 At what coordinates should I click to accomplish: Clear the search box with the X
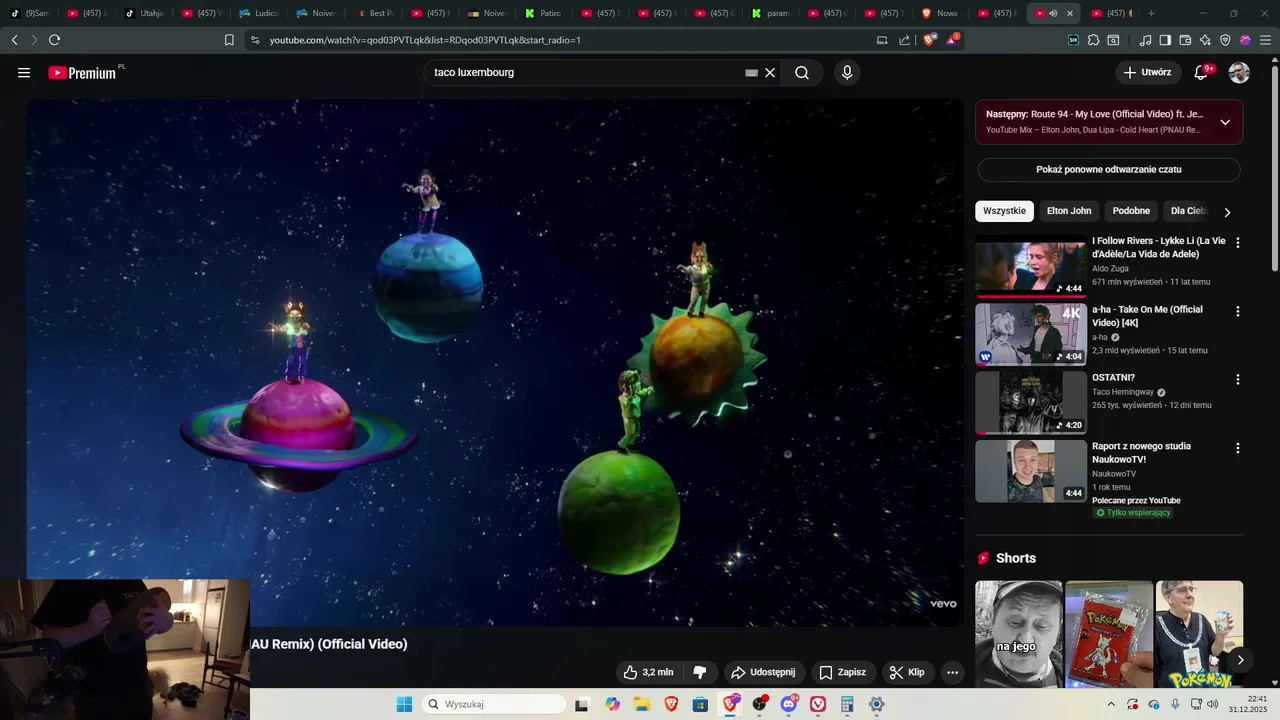[x=770, y=73]
